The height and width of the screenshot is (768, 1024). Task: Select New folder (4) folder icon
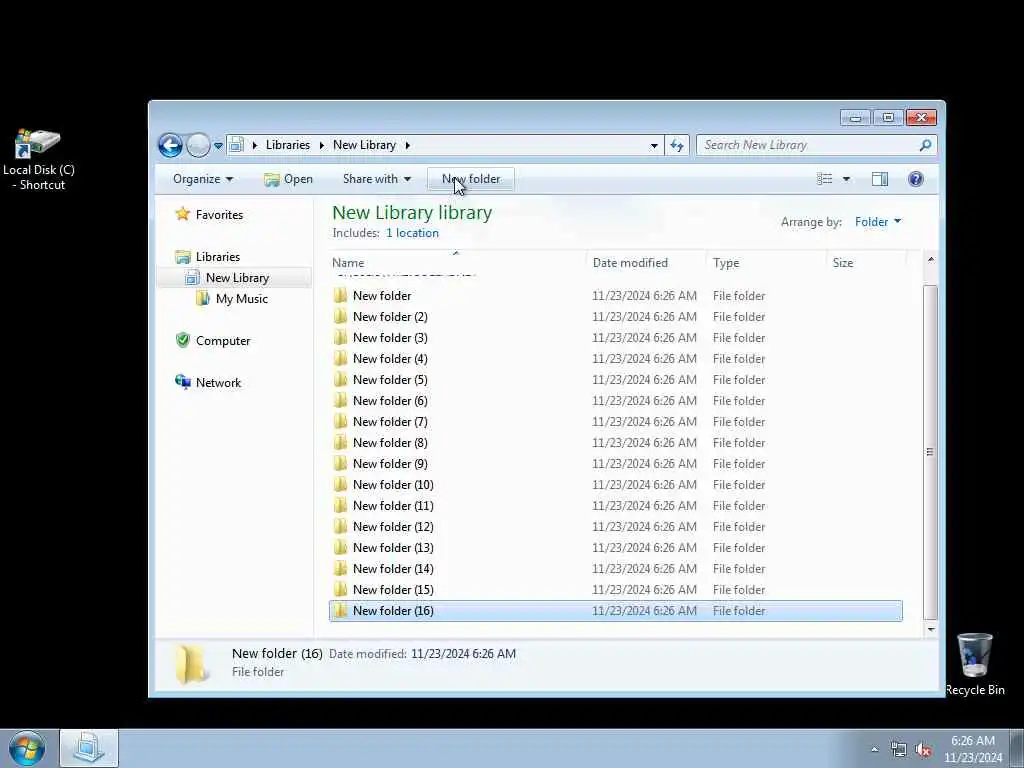coord(340,359)
